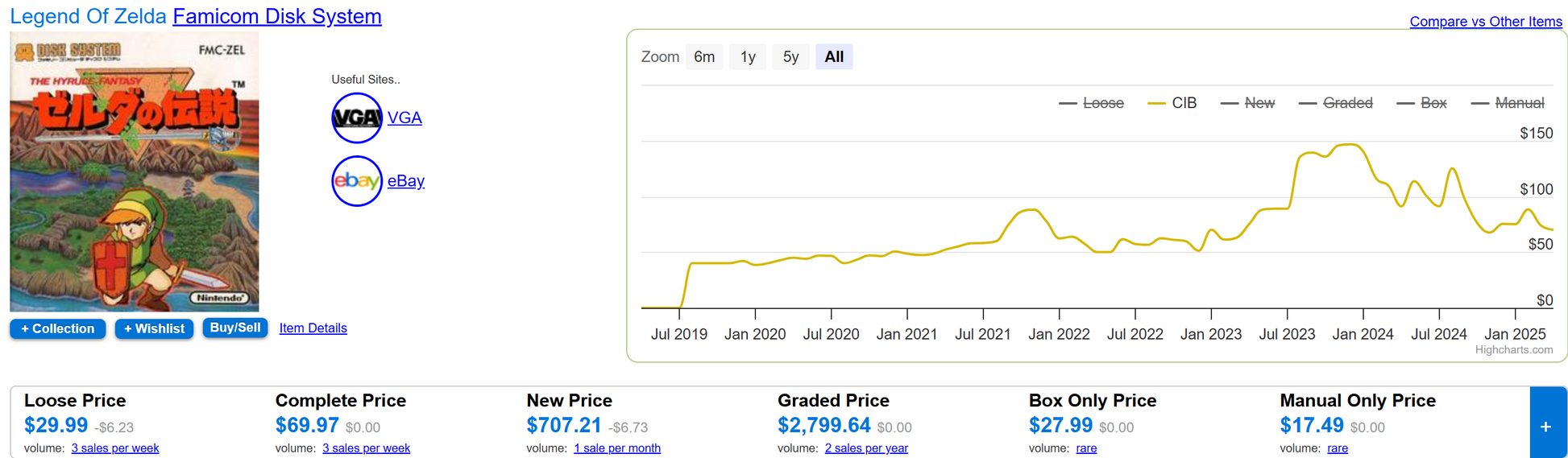This screenshot has width=1568, height=458.
Task: Click Compare vs Other Items link
Action: point(1485,22)
